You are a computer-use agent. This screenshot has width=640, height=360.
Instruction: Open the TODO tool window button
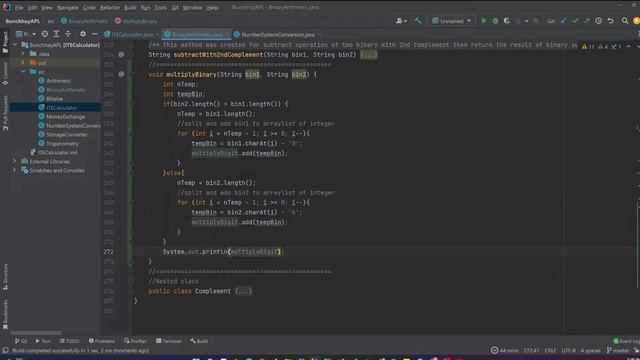(x=69, y=341)
